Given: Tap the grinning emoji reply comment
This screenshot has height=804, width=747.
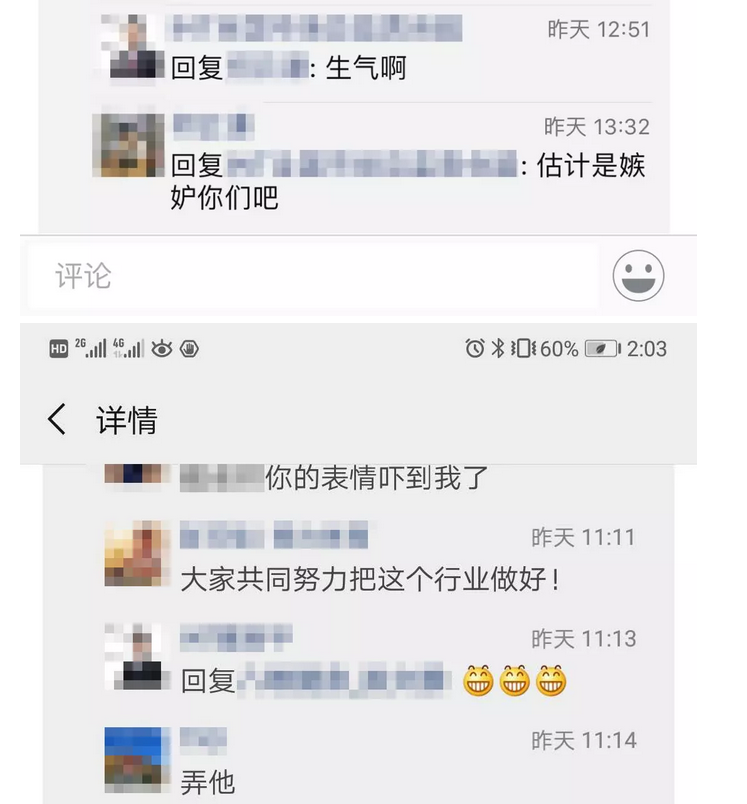Looking at the screenshot, I should pos(374,681).
